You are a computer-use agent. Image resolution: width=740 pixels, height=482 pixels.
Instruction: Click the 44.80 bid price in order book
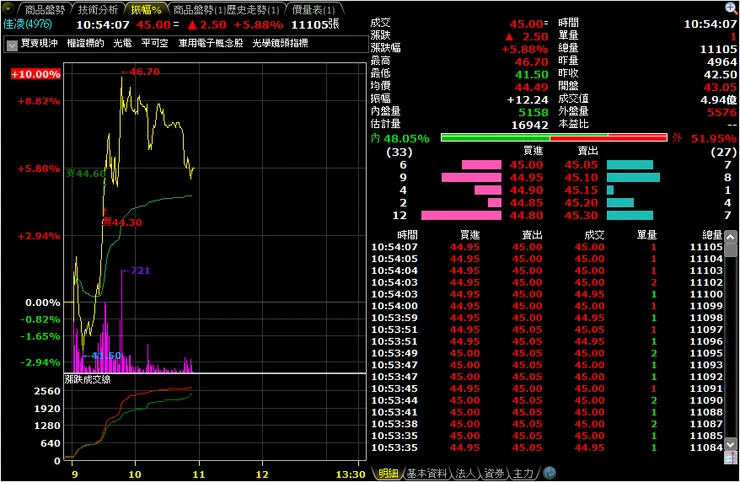tap(526, 215)
